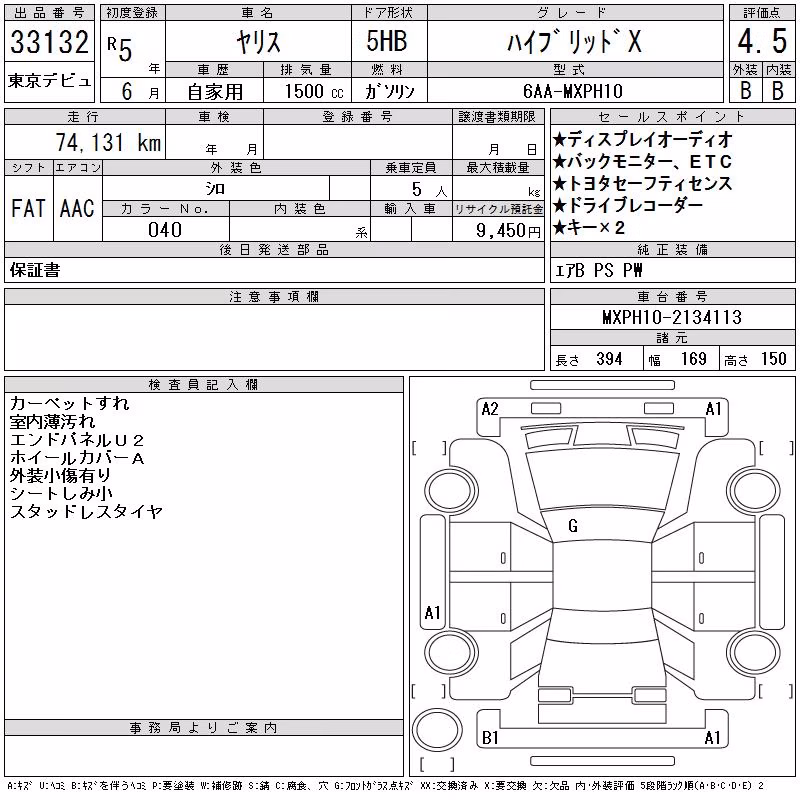800x800 pixels.
Task: Select the inspector note エンドパネルU2
Action: coord(77,440)
